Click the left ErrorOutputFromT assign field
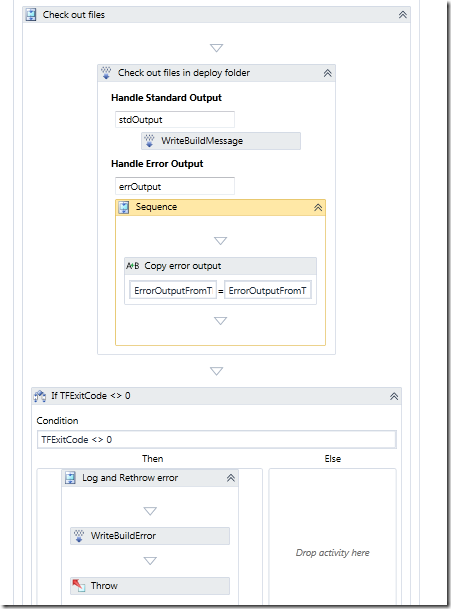451x609 pixels. click(x=173, y=291)
